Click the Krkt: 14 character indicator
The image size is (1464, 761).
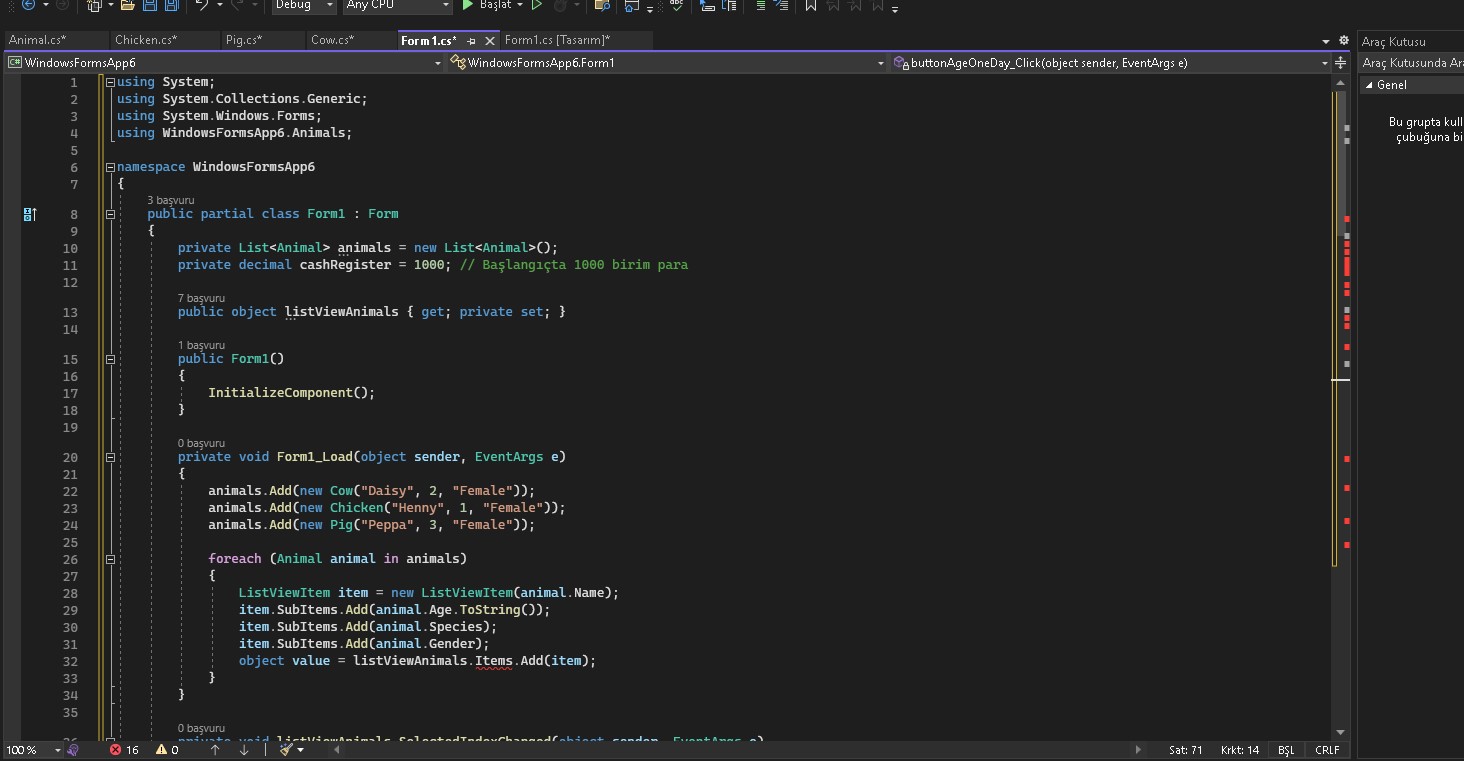click(1241, 750)
